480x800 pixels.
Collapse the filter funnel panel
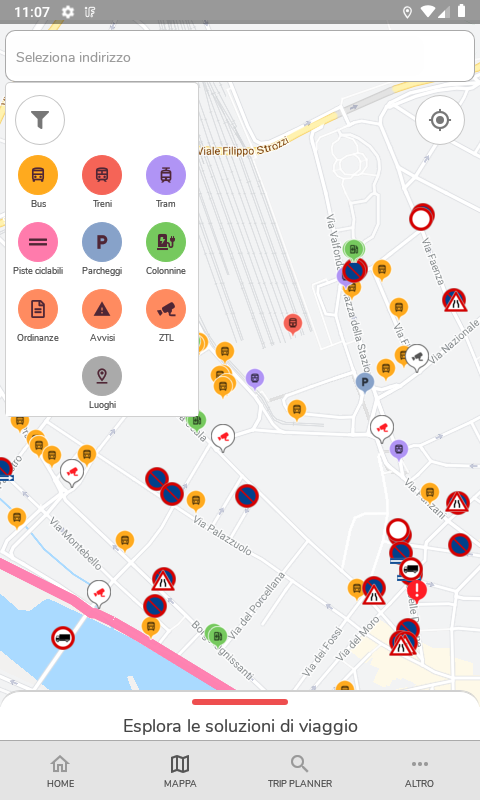point(40,120)
